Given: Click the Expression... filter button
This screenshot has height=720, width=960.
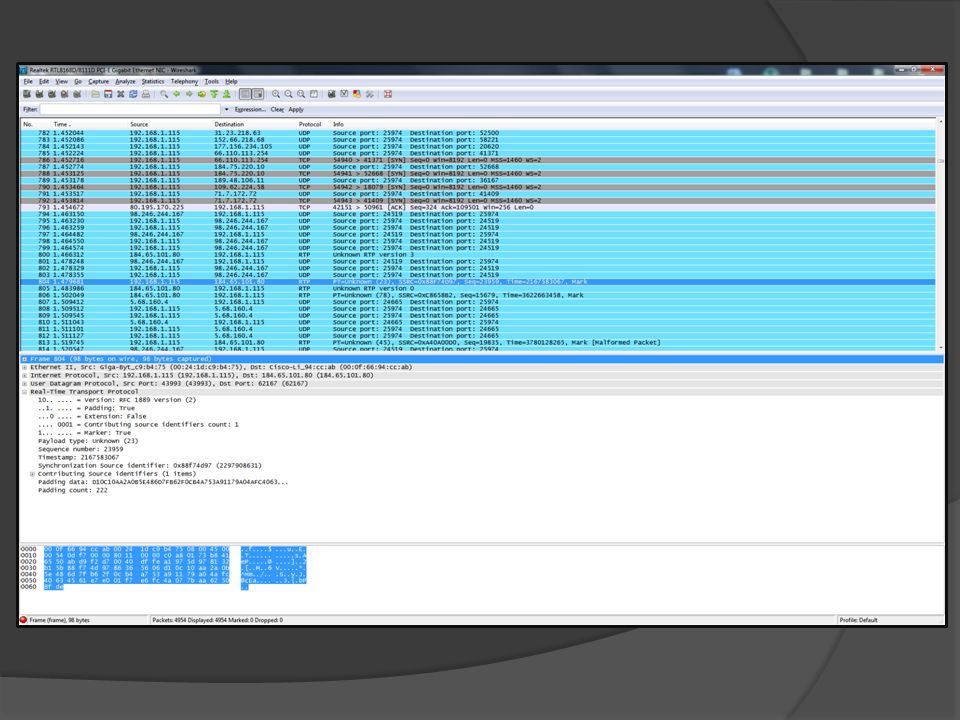Looking at the screenshot, I should 250,110.
